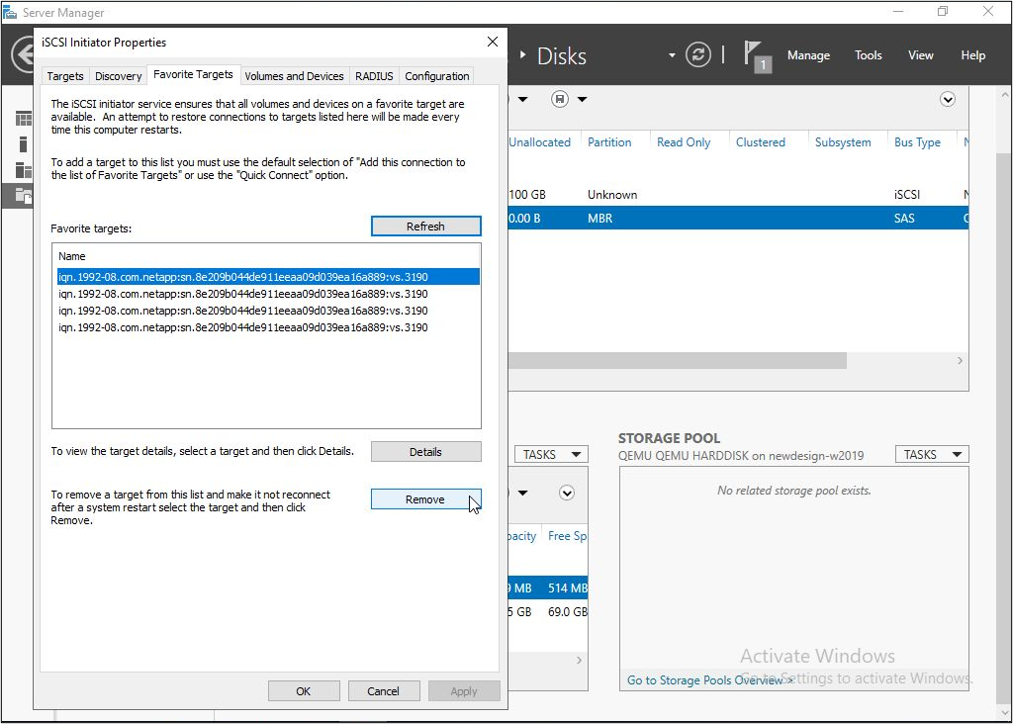The width and height of the screenshot is (1013, 724).
Task: Open the Volumes TASKS dropdown
Action: click(549, 454)
